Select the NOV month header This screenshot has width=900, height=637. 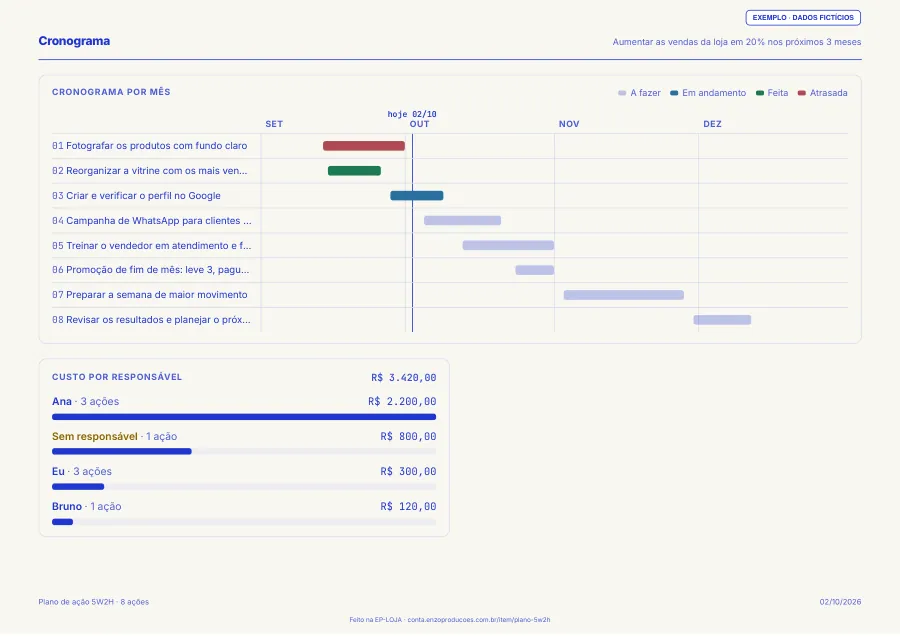tap(569, 124)
